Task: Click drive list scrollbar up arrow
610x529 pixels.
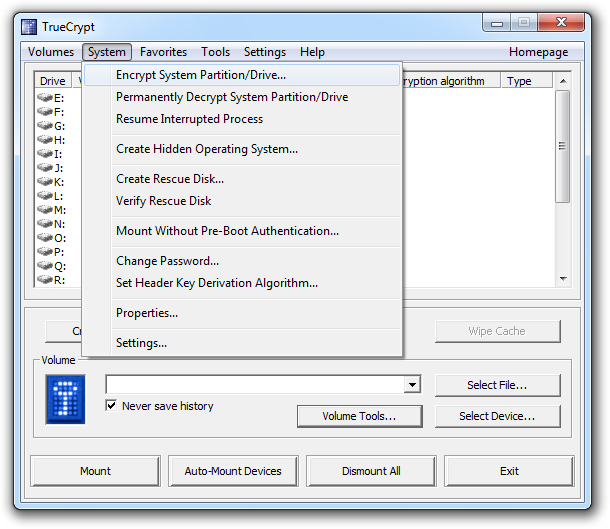Action: click(x=563, y=81)
